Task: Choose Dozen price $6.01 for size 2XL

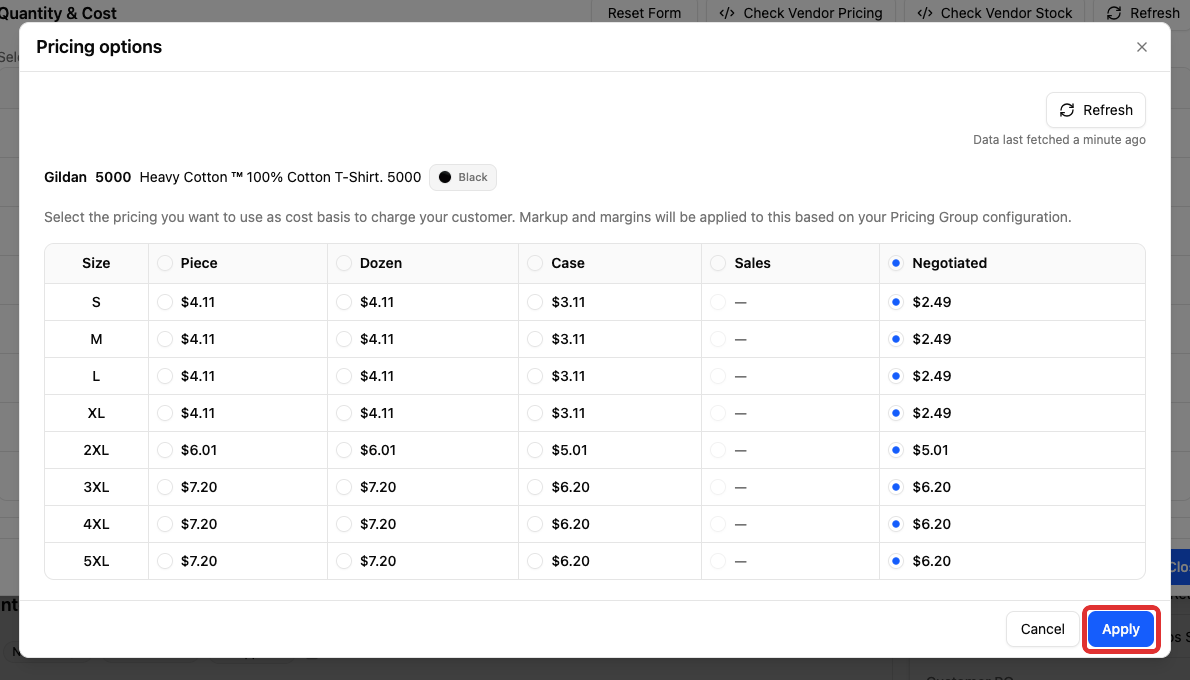Action: point(344,450)
